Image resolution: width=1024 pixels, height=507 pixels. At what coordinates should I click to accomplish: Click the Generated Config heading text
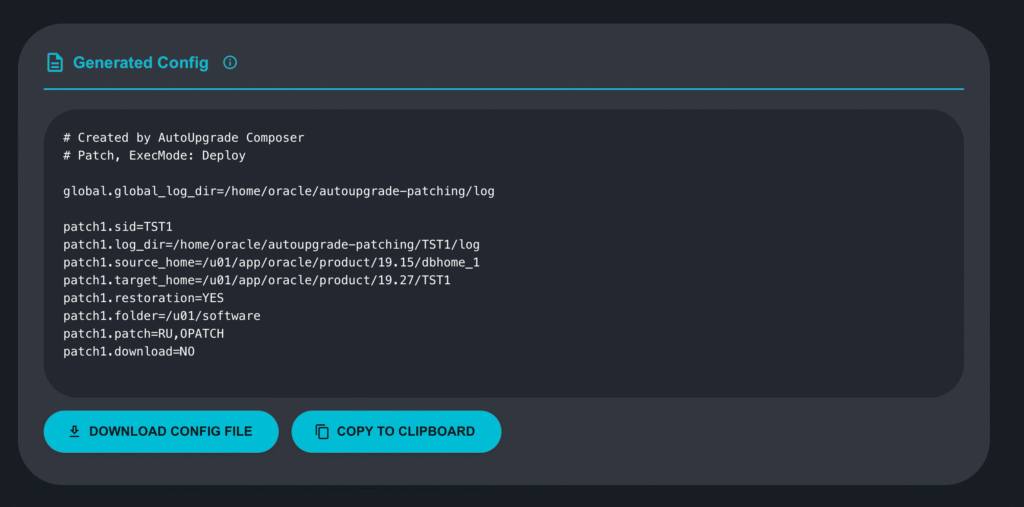click(x=141, y=63)
